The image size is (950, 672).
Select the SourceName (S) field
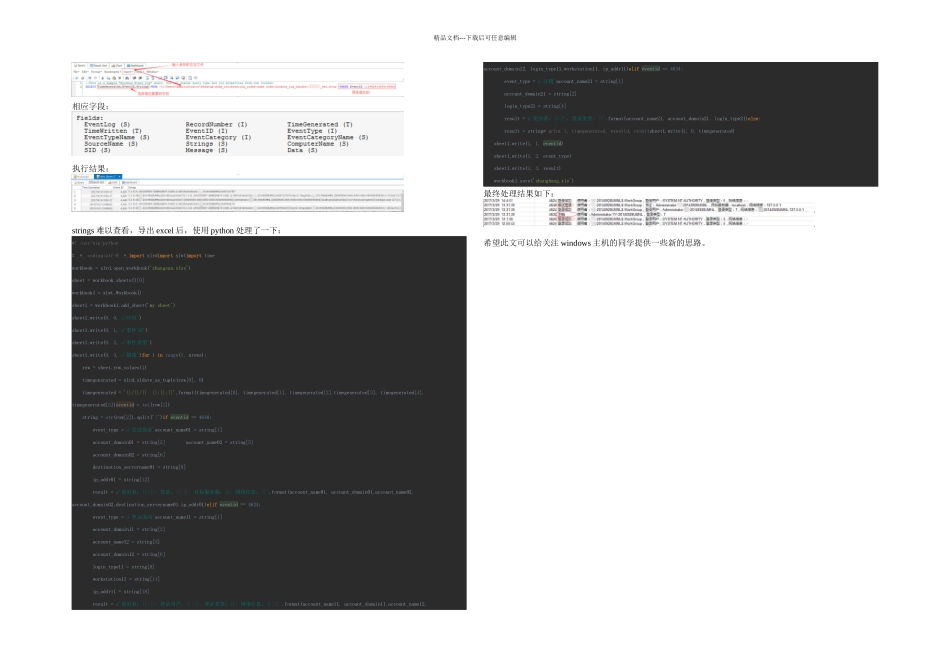coord(111,144)
